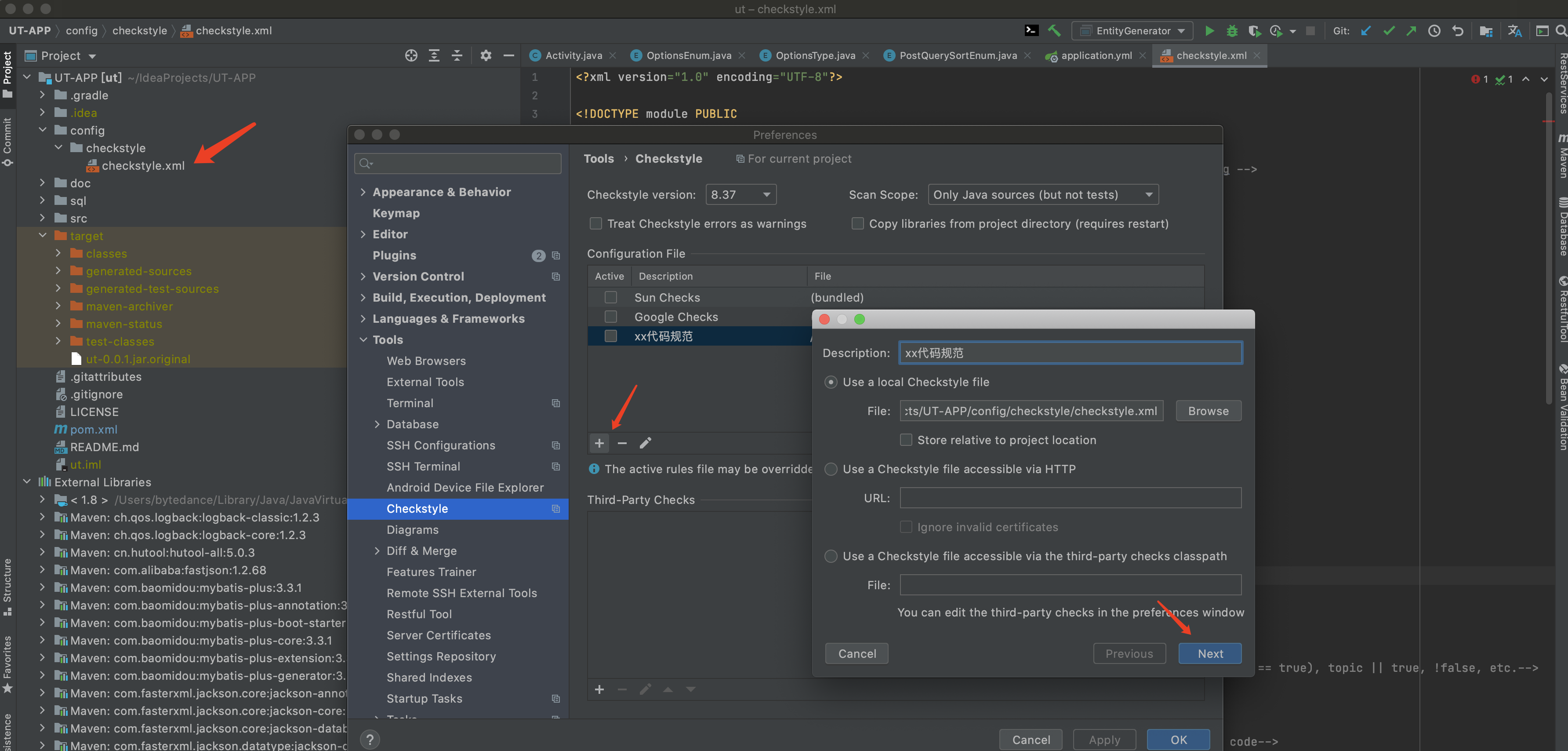This screenshot has height=751, width=1568.
Task: Show Git history clock icon
Action: (x=1434, y=30)
